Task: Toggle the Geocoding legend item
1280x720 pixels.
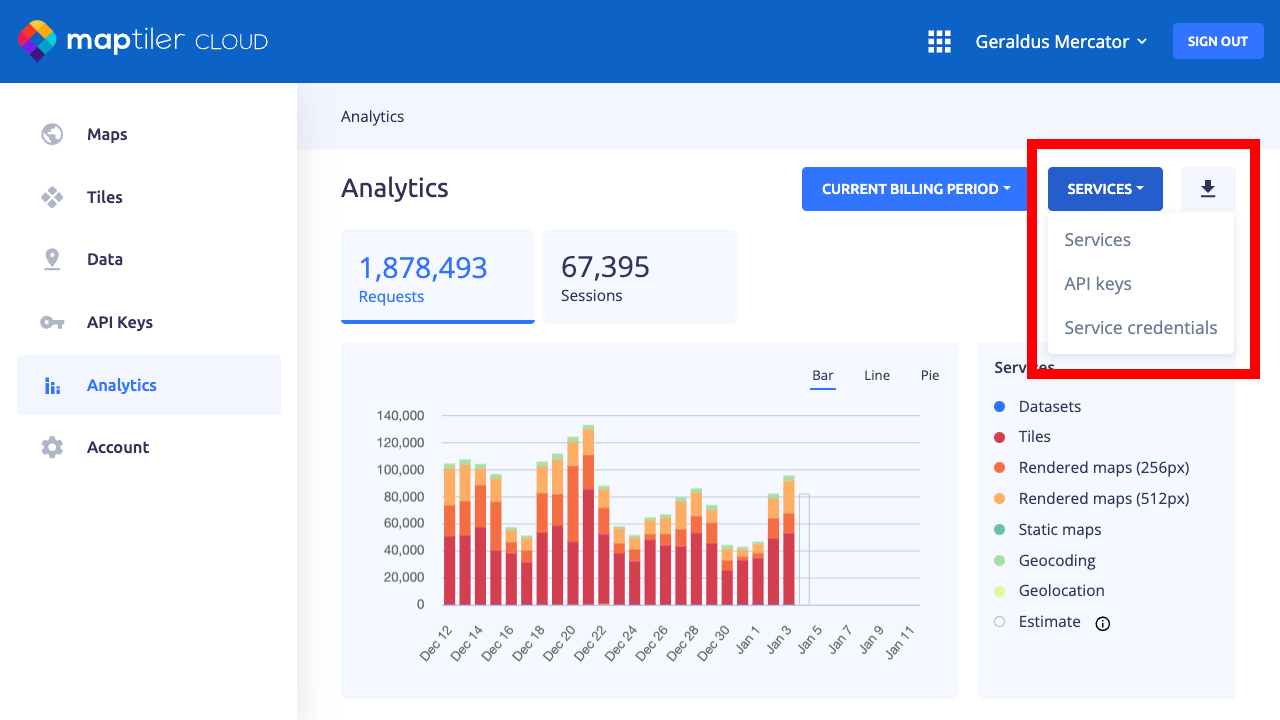Action: click(x=1056, y=560)
